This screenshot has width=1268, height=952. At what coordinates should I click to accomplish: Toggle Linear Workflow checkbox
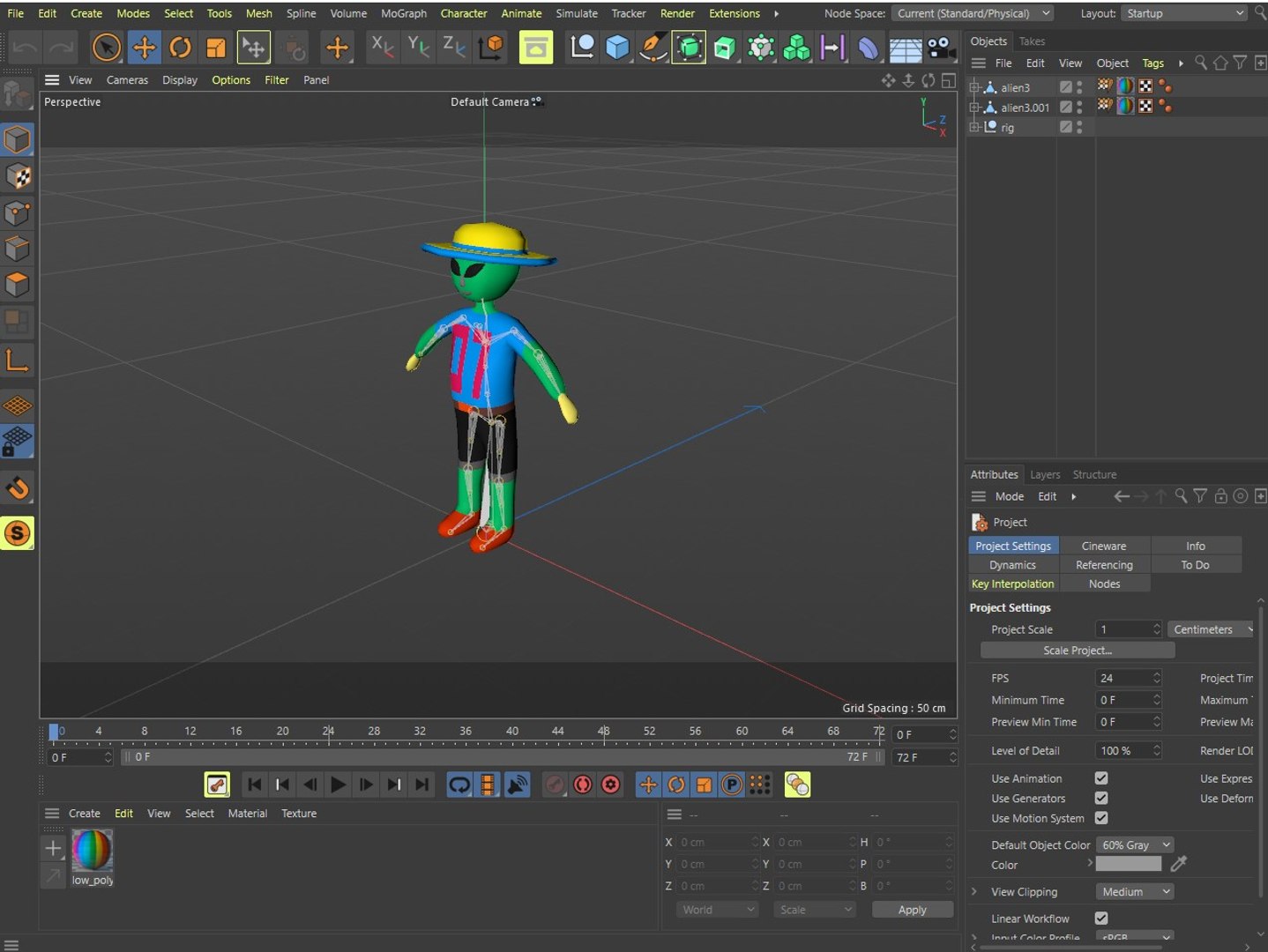click(x=1101, y=918)
